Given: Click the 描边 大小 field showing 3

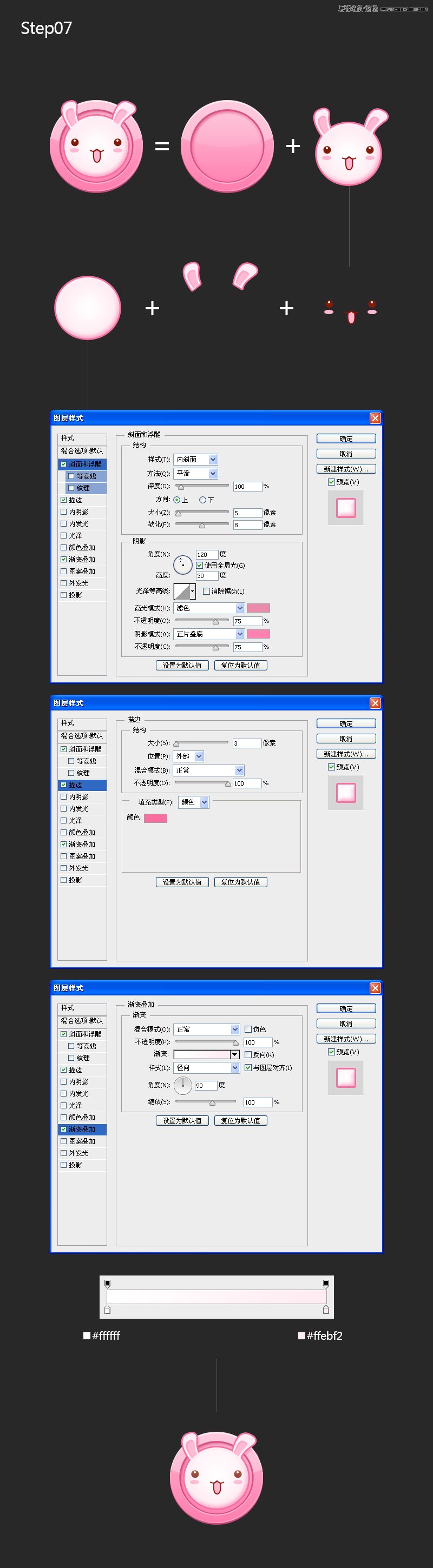Looking at the screenshot, I should tap(247, 743).
